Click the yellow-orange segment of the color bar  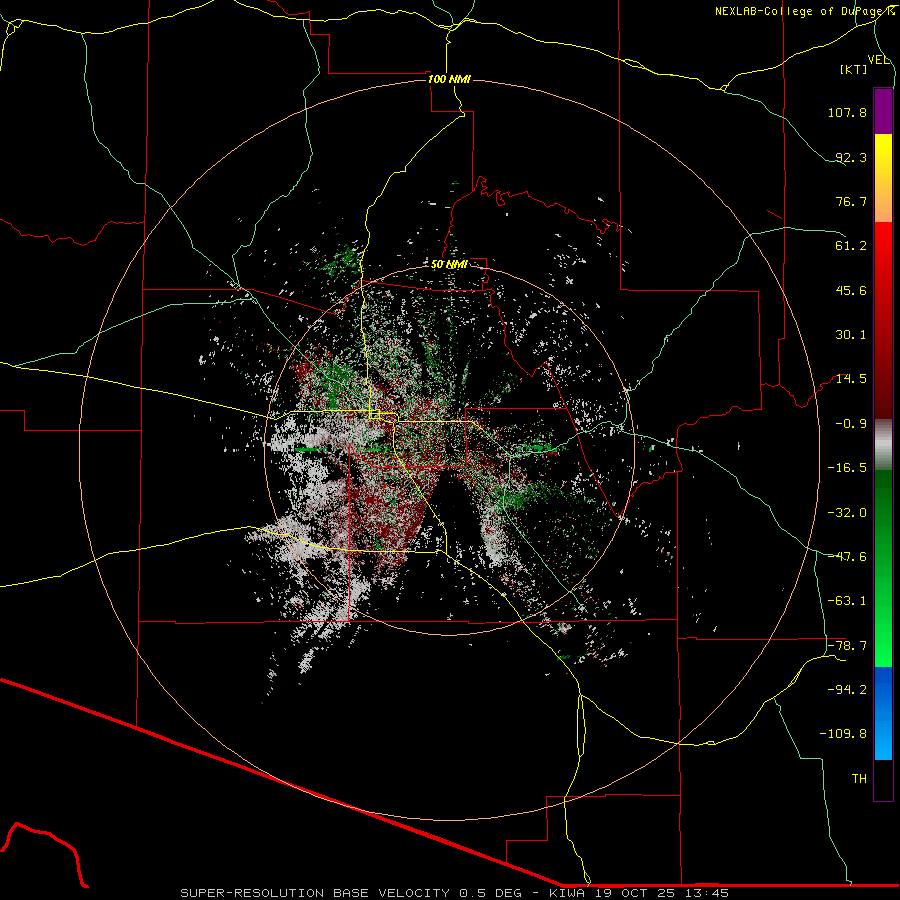883,178
